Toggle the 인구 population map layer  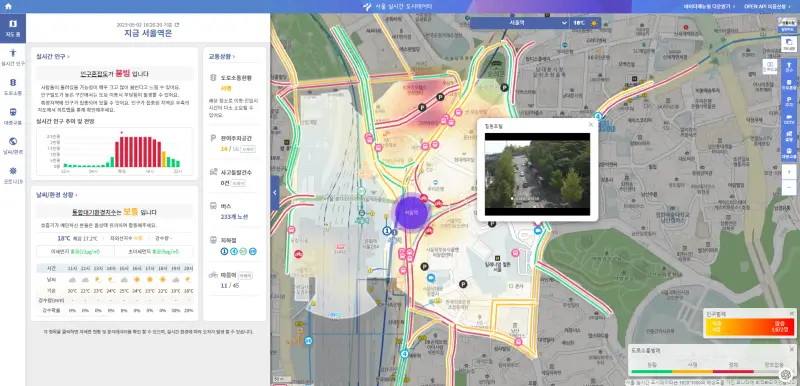pos(789,67)
